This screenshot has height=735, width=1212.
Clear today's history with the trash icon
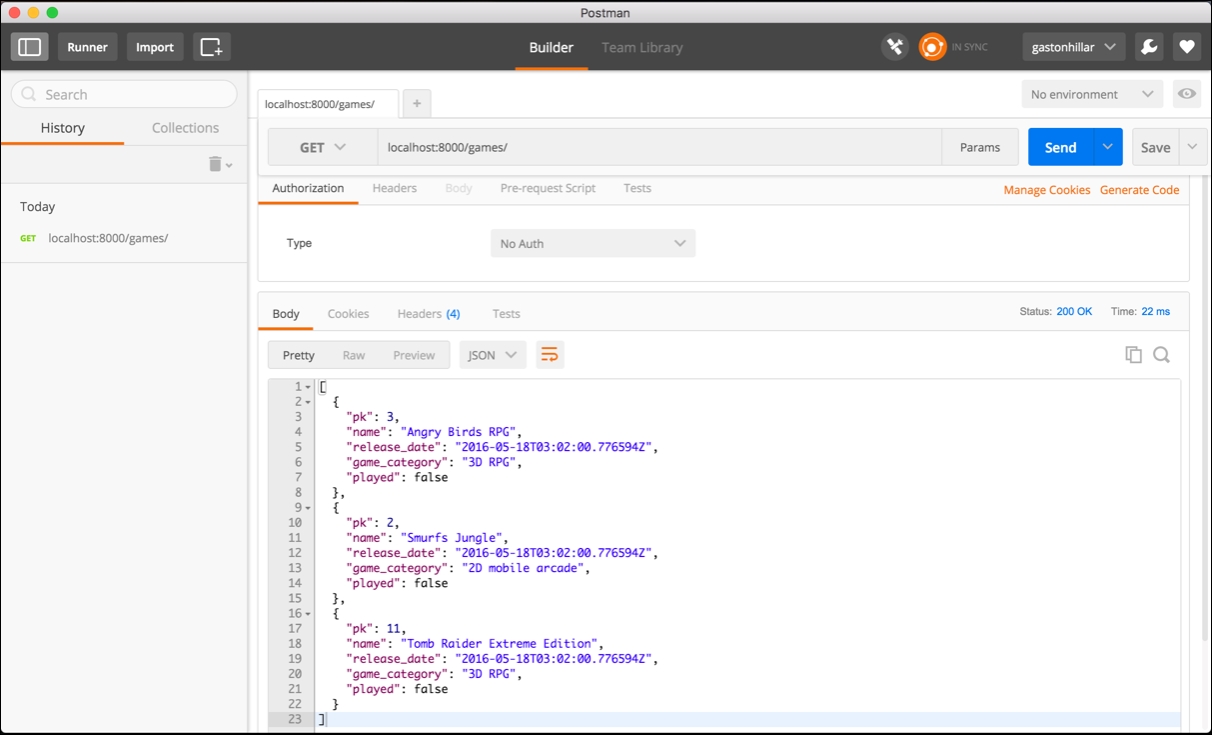coord(215,163)
